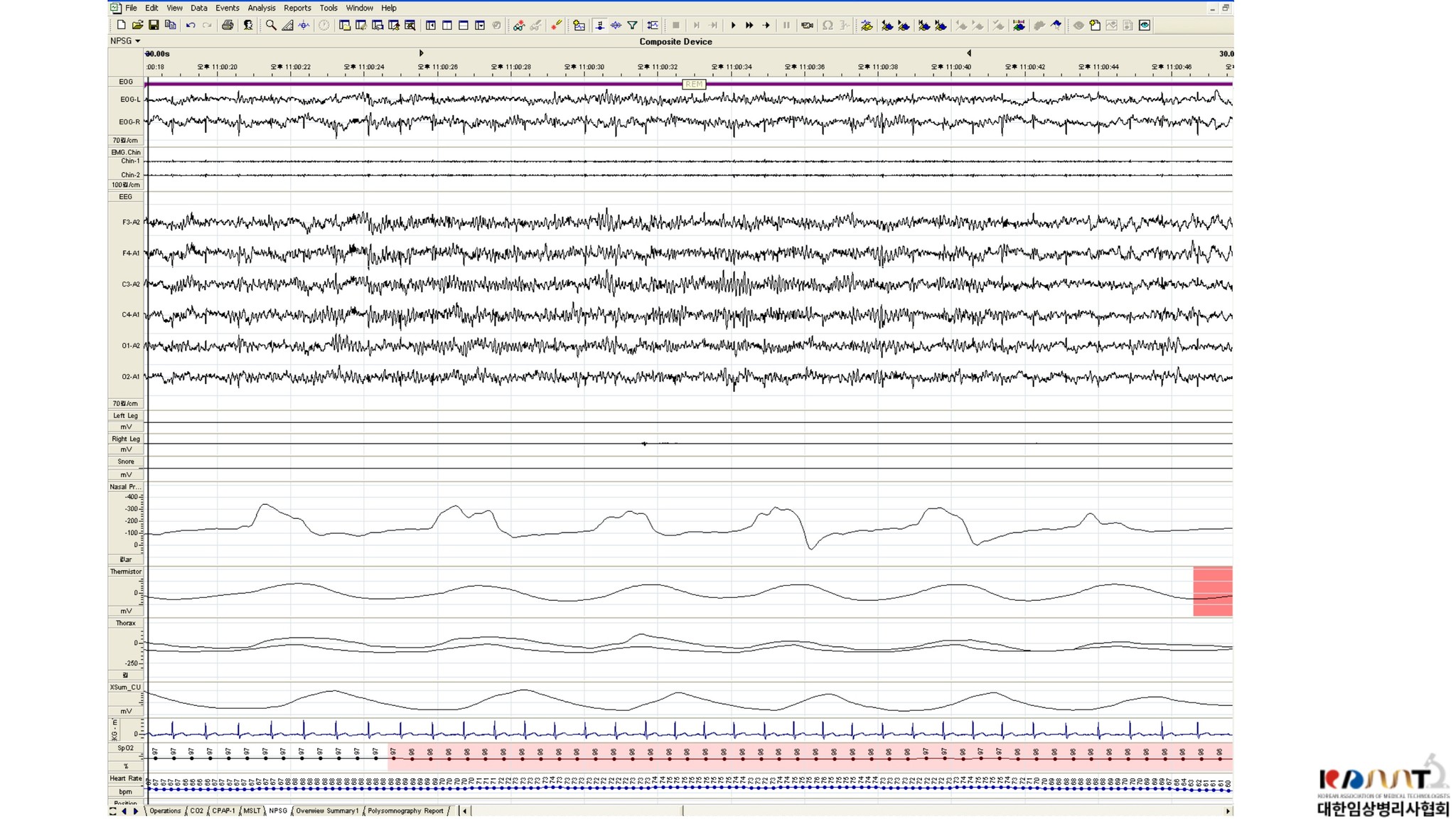The height and width of the screenshot is (819, 1456).
Task: Click the next tab blue arrow
Action: coord(136,811)
